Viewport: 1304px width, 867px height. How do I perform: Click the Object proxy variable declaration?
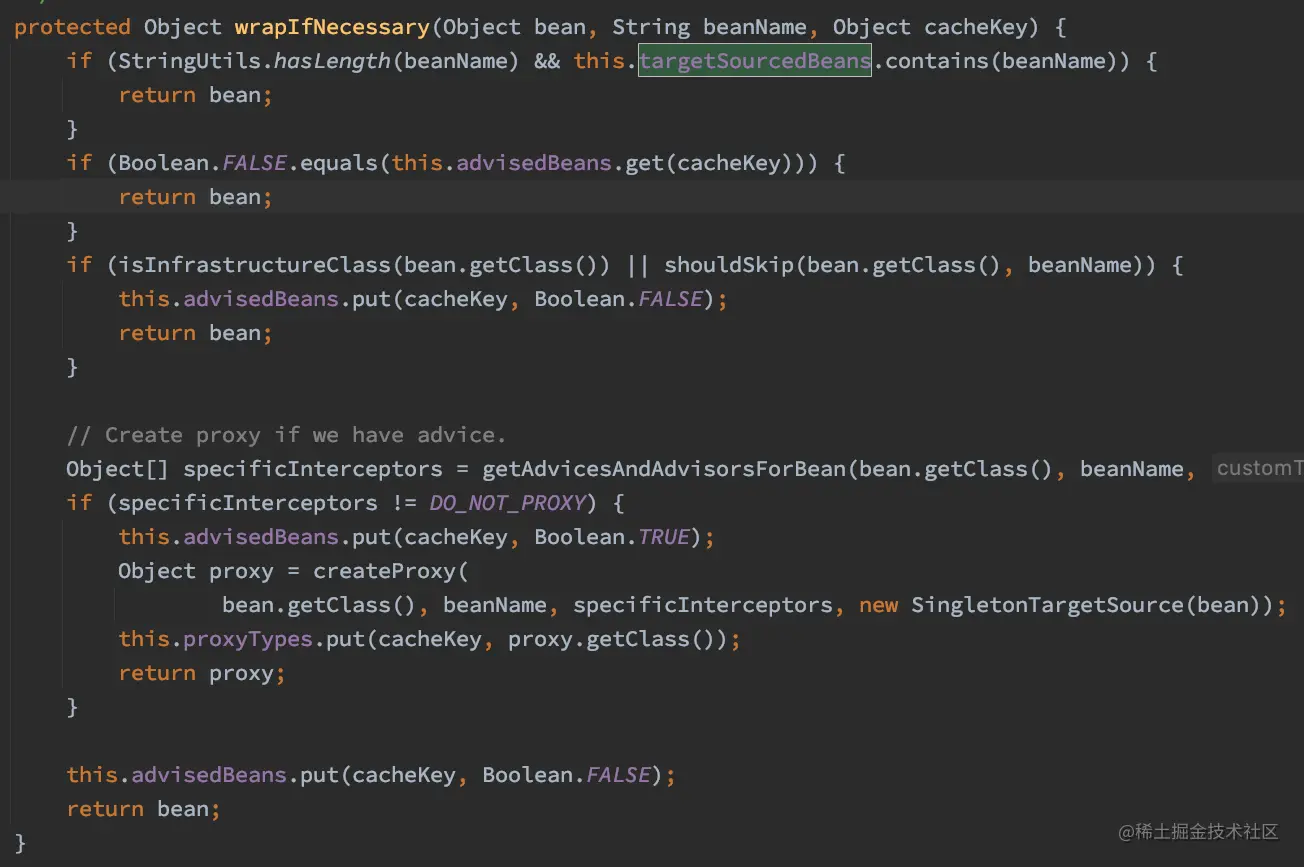[196, 571]
